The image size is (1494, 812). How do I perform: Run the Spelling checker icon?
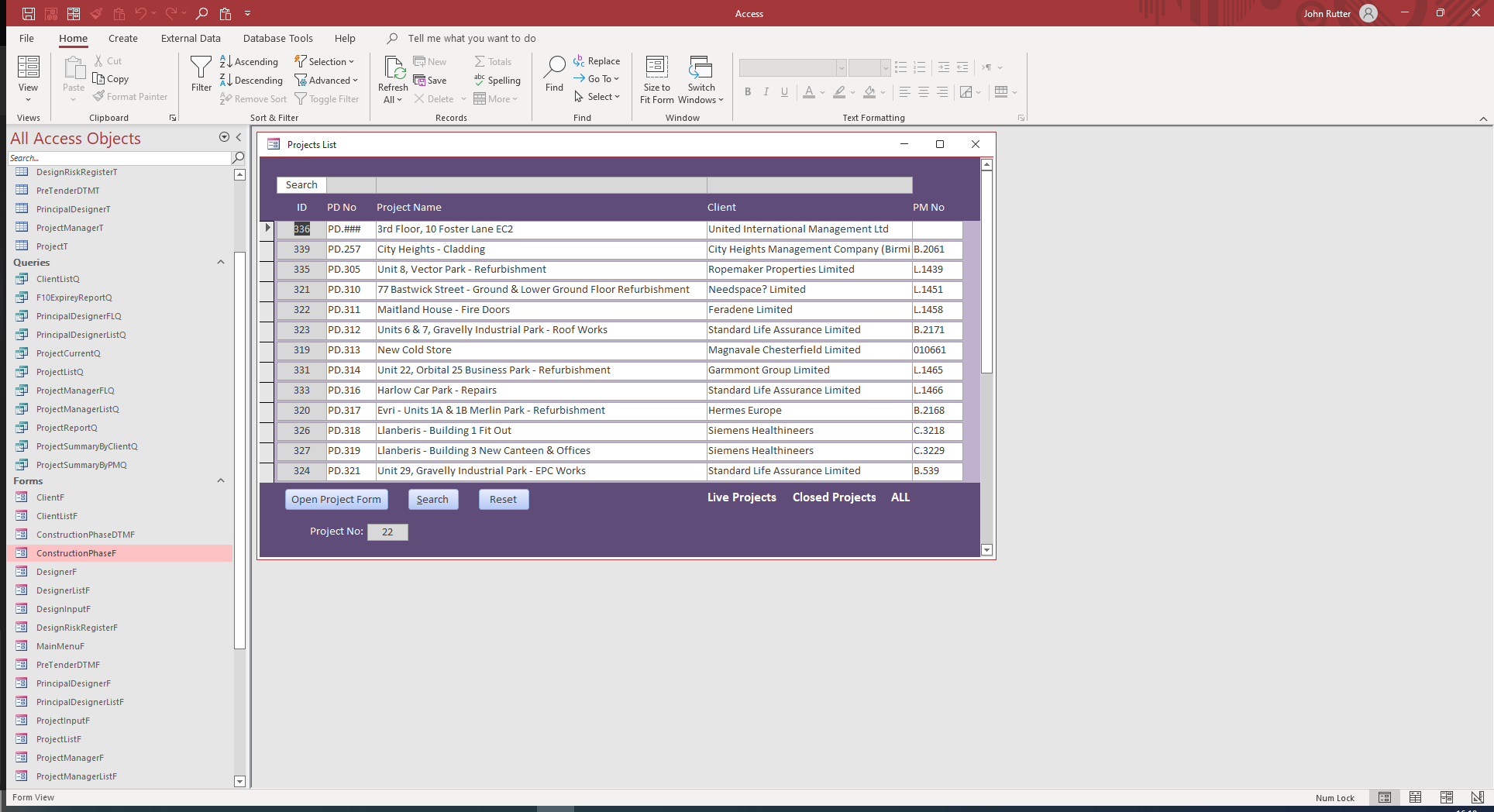click(x=480, y=80)
